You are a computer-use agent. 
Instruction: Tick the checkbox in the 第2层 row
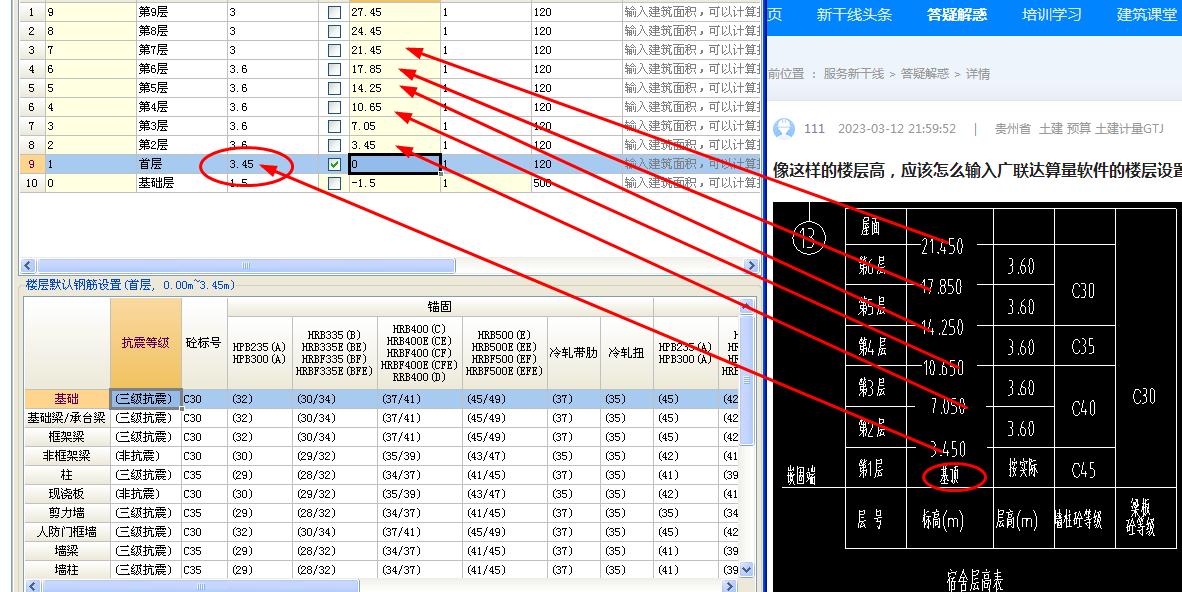pos(334,145)
